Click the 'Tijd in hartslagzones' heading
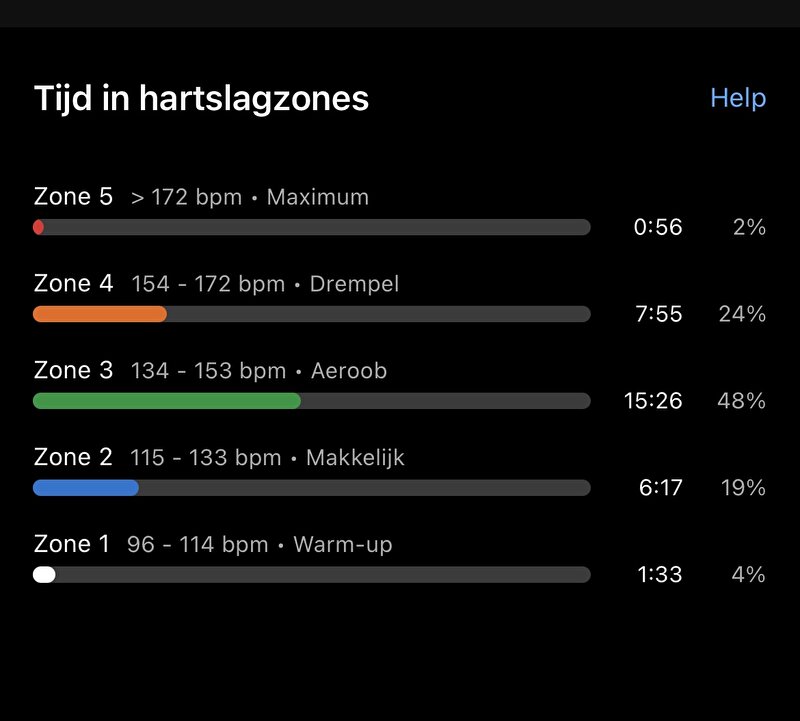The width and height of the screenshot is (800, 721). click(201, 98)
